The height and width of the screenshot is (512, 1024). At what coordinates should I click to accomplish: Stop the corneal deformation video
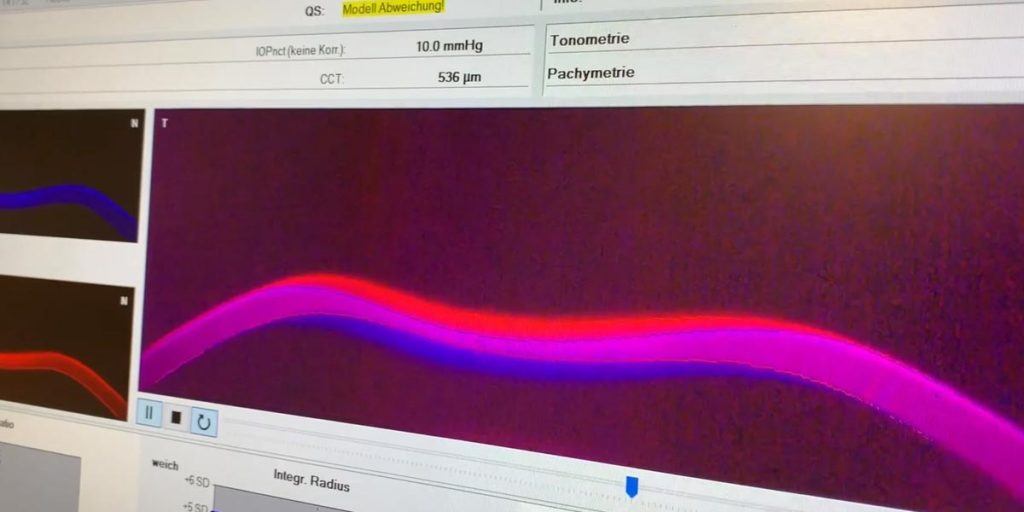176,418
